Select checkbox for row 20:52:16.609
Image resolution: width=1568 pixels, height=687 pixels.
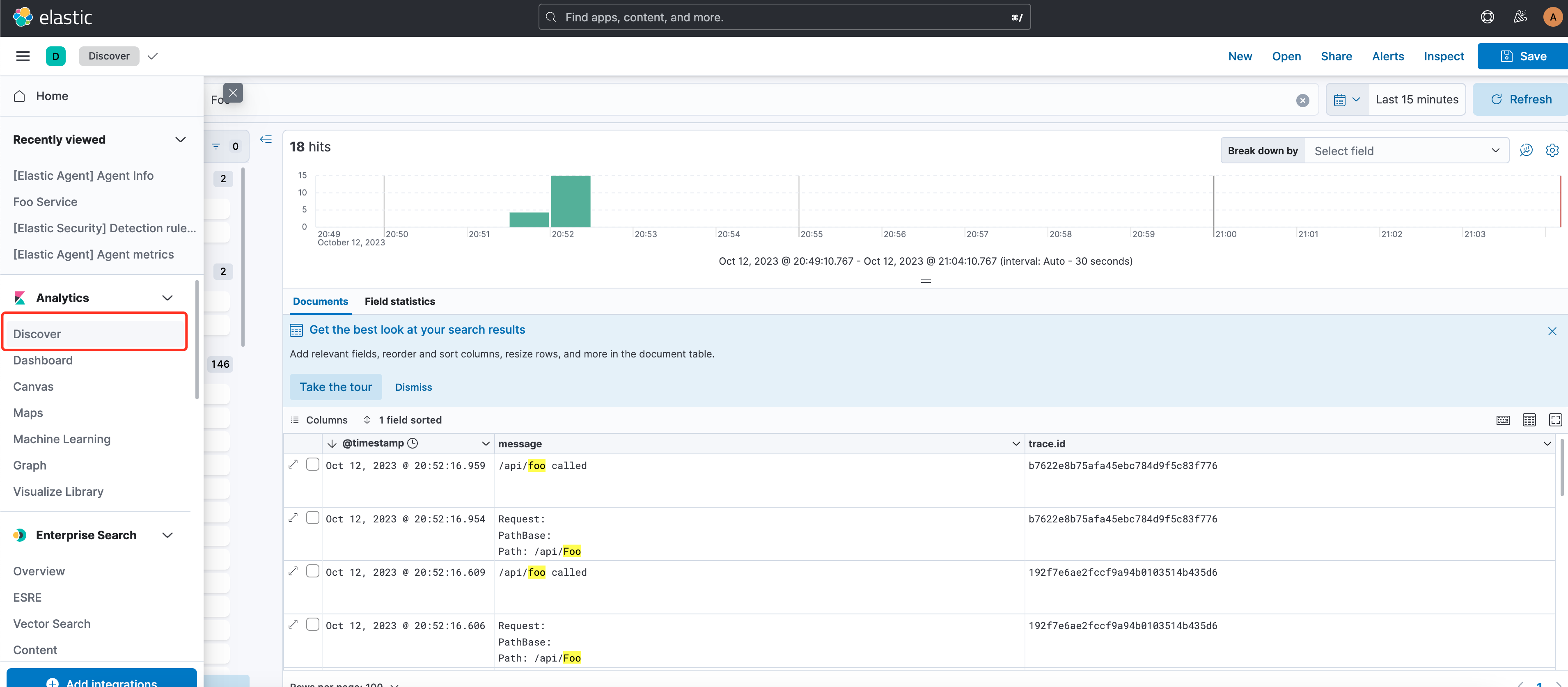tap(312, 571)
